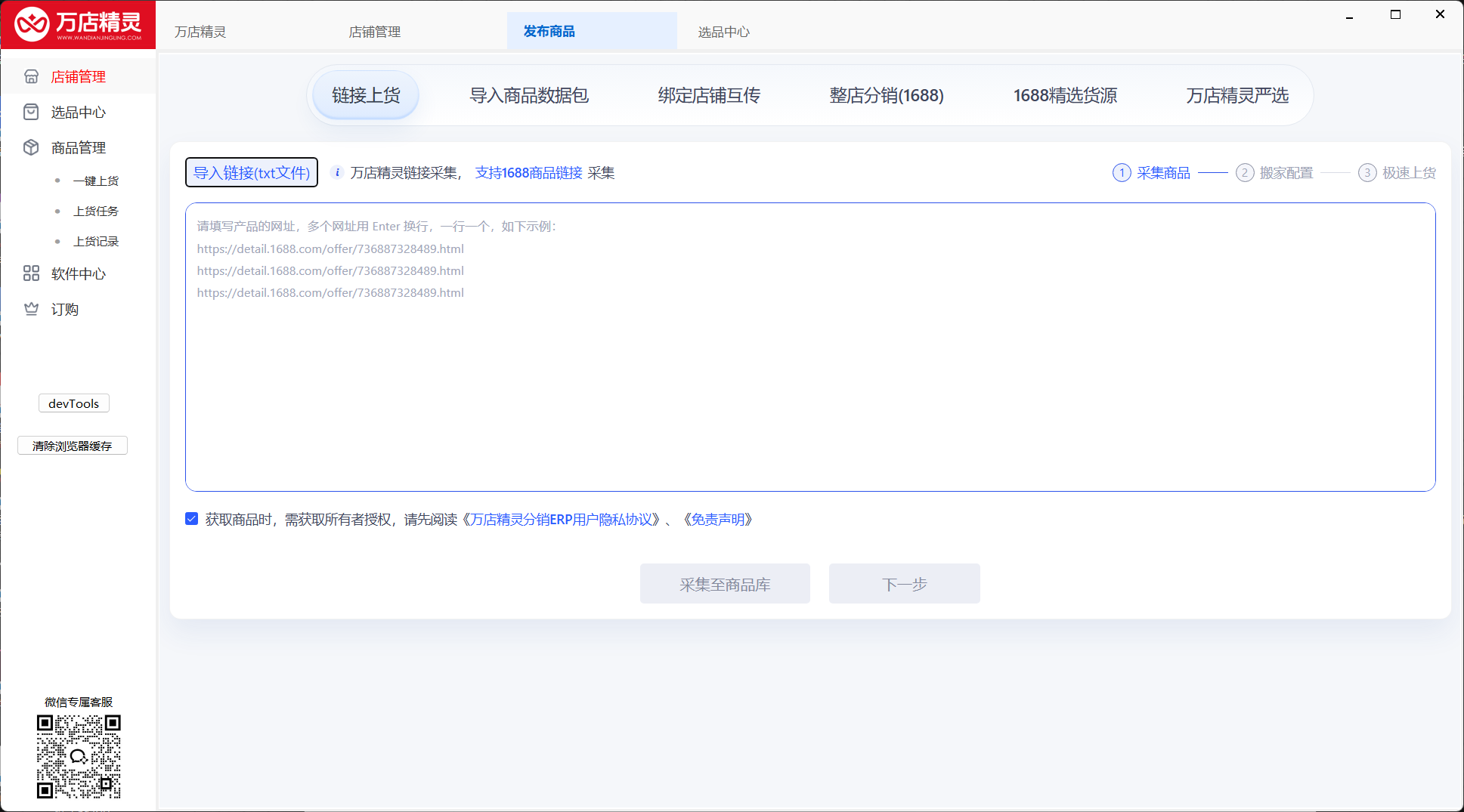1464x812 pixels.
Task: Click the crown icon beside 订购
Action: 31,309
